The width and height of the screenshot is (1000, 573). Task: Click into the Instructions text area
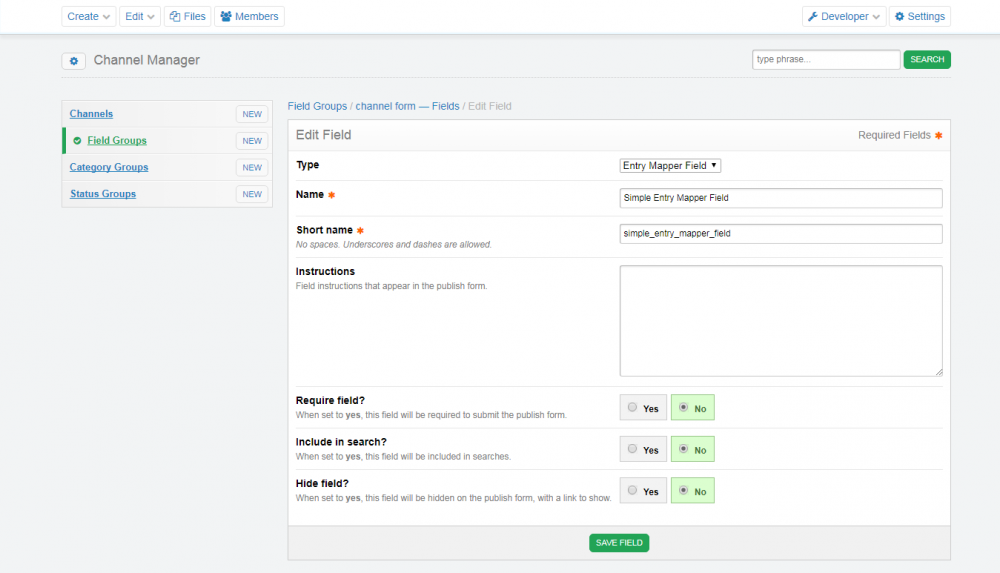(780, 320)
